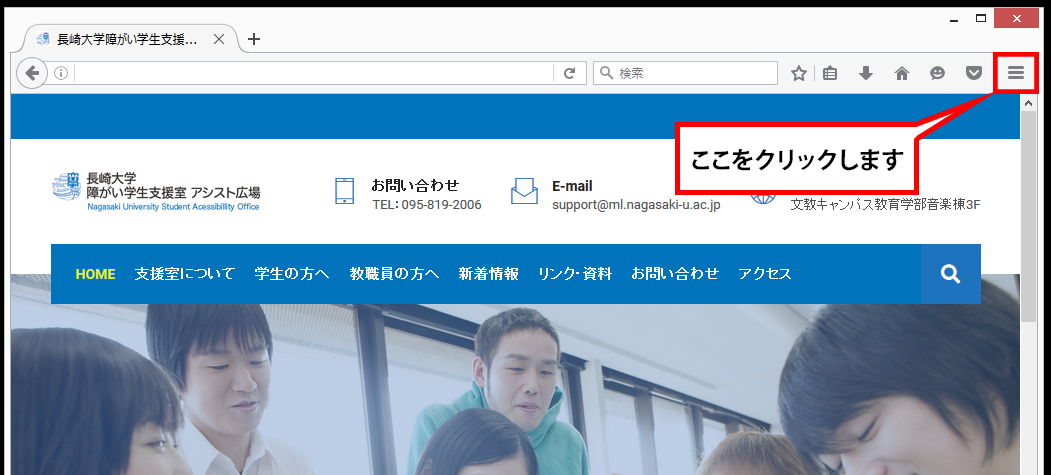1051x475 pixels.
Task: Maximize the Firefox window
Action: tap(981, 19)
